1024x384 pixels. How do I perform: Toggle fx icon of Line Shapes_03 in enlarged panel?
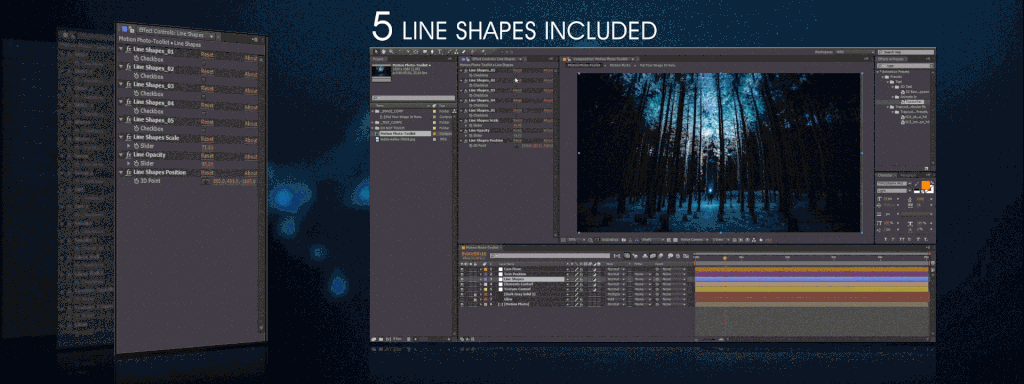[x=128, y=85]
